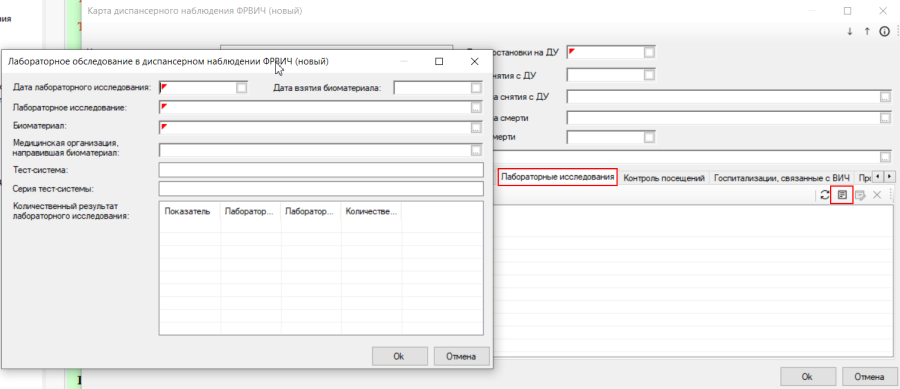This screenshot has width=900, height=389.
Task: Click the refresh icon in lab research toolbar
Action: [825, 195]
